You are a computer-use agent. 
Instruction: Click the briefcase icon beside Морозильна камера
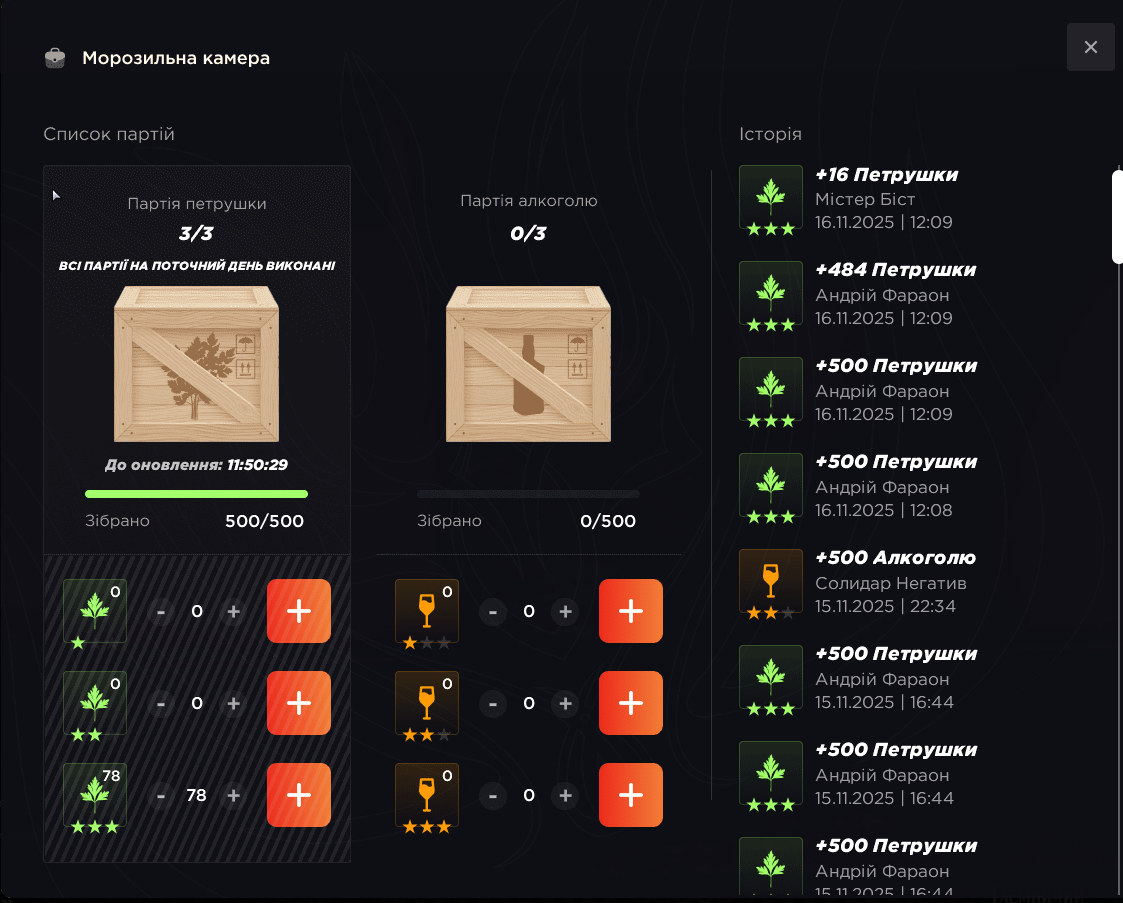click(55, 58)
